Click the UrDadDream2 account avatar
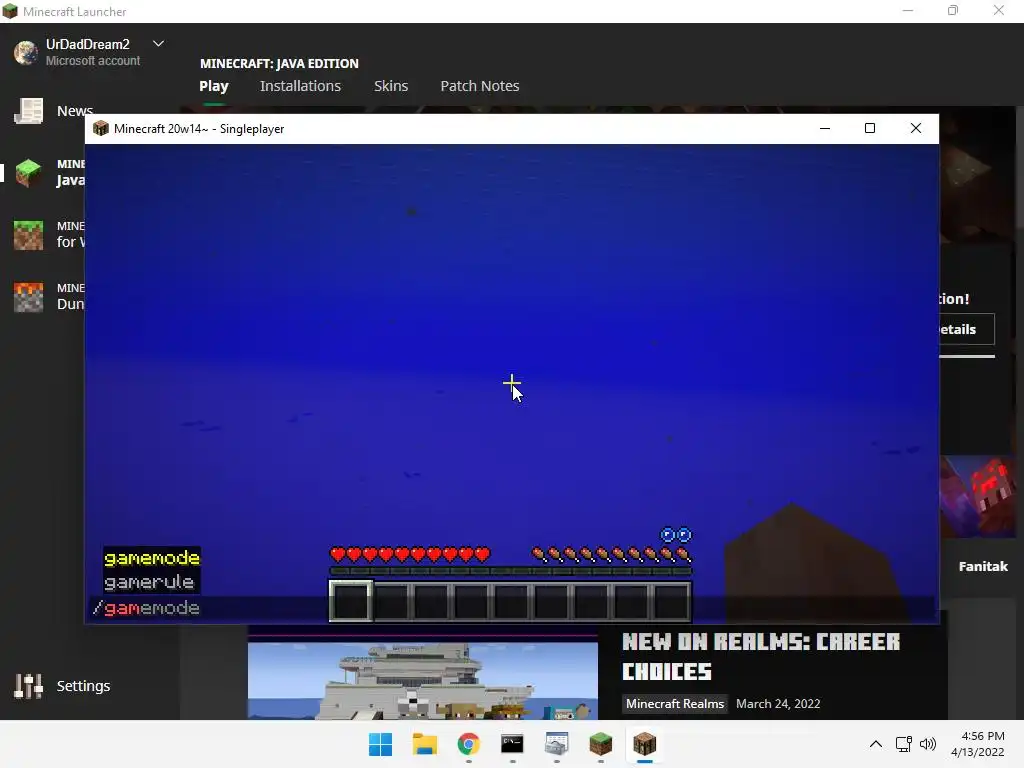Screen dimensions: 1024x768 pyautogui.click(x=26, y=52)
